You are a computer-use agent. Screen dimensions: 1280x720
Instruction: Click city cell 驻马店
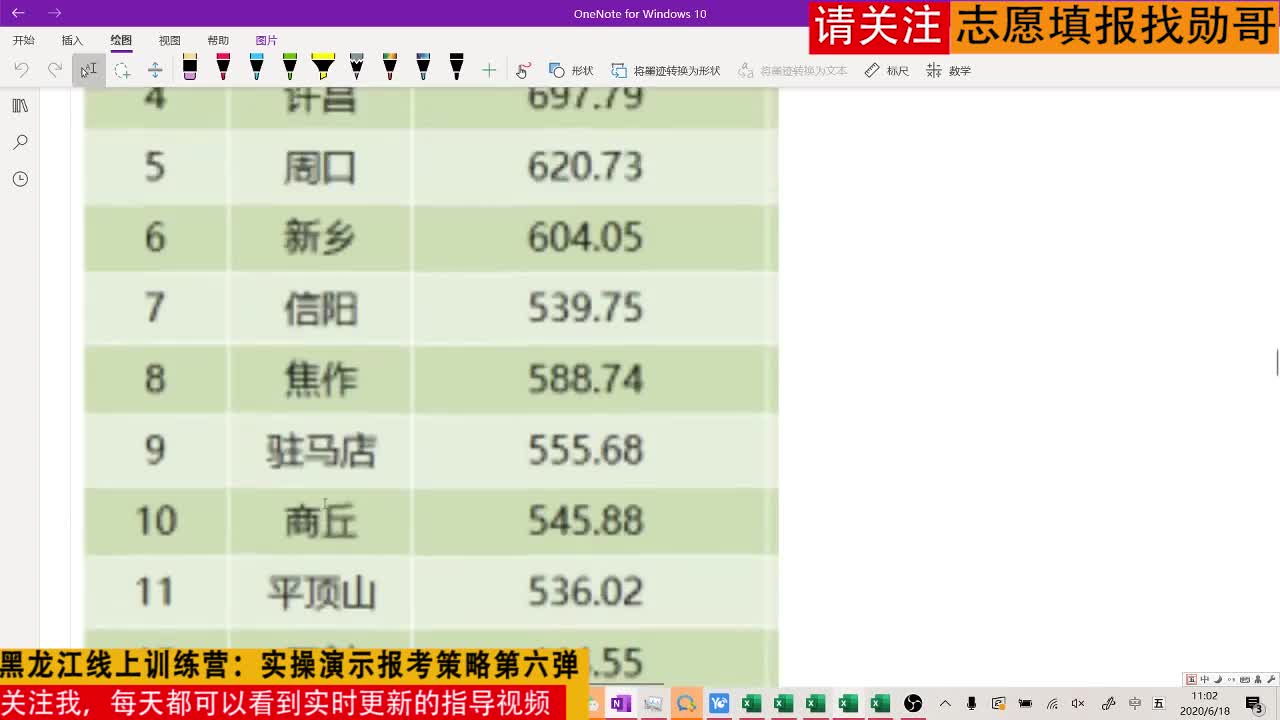coord(320,451)
